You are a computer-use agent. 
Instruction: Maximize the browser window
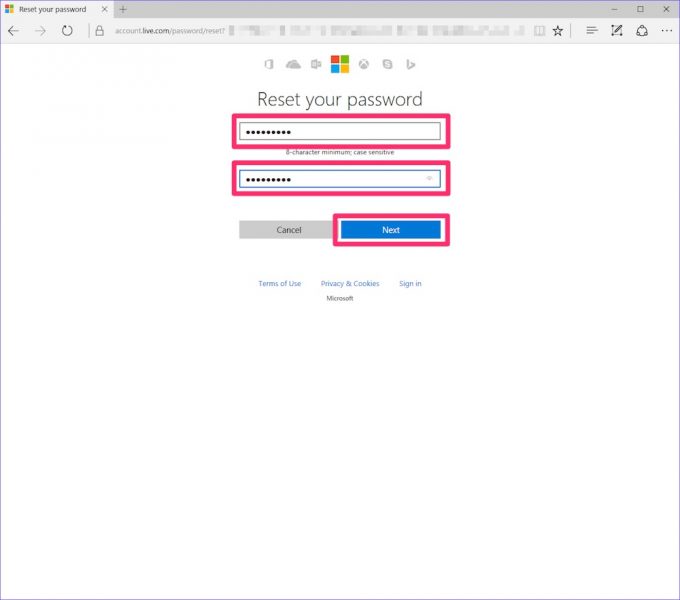click(x=641, y=9)
